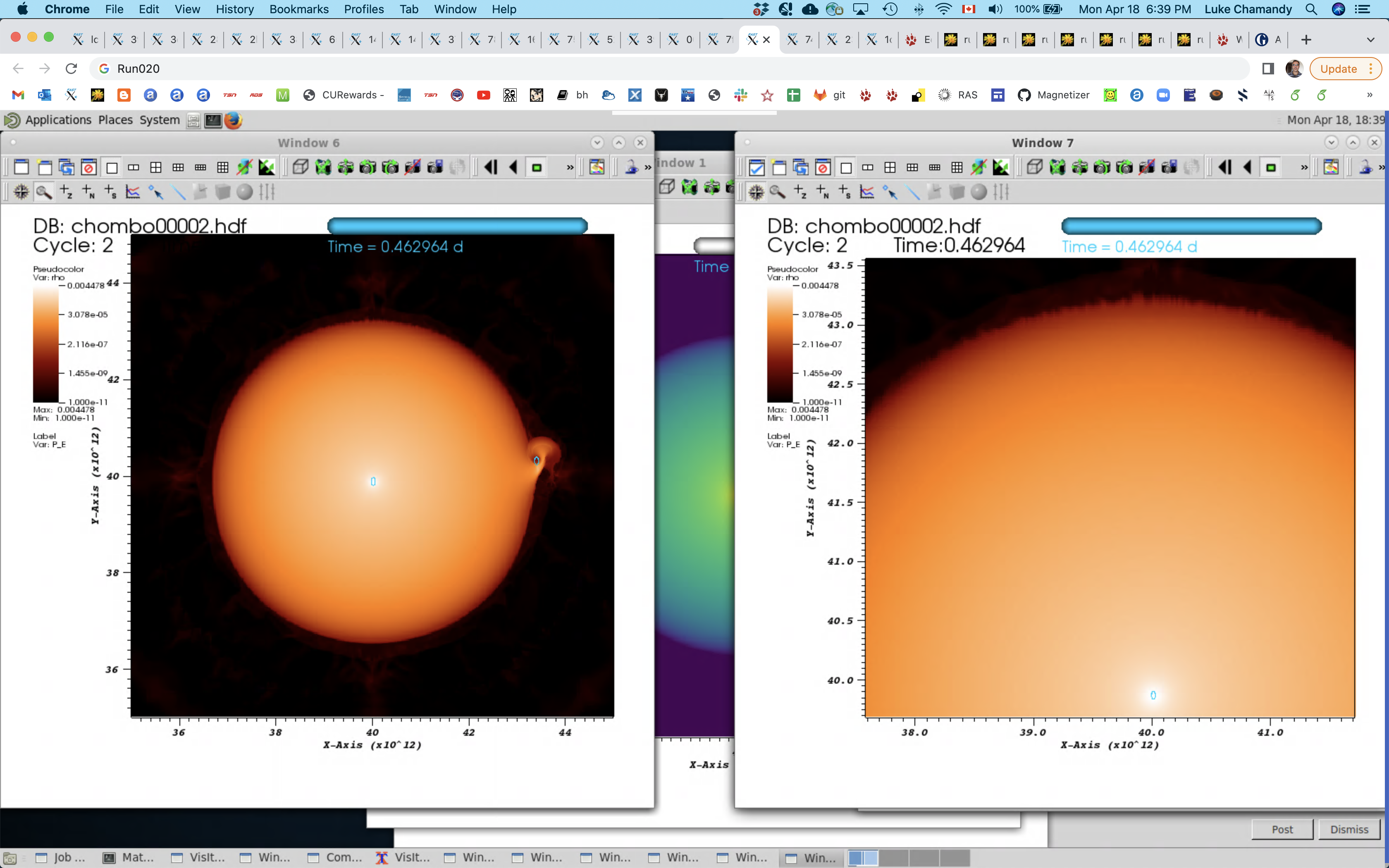Choose Zone Pick tool in Window 7
The height and width of the screenshot is (868, 1389).
pyautogui.click(x=800, y=192)
